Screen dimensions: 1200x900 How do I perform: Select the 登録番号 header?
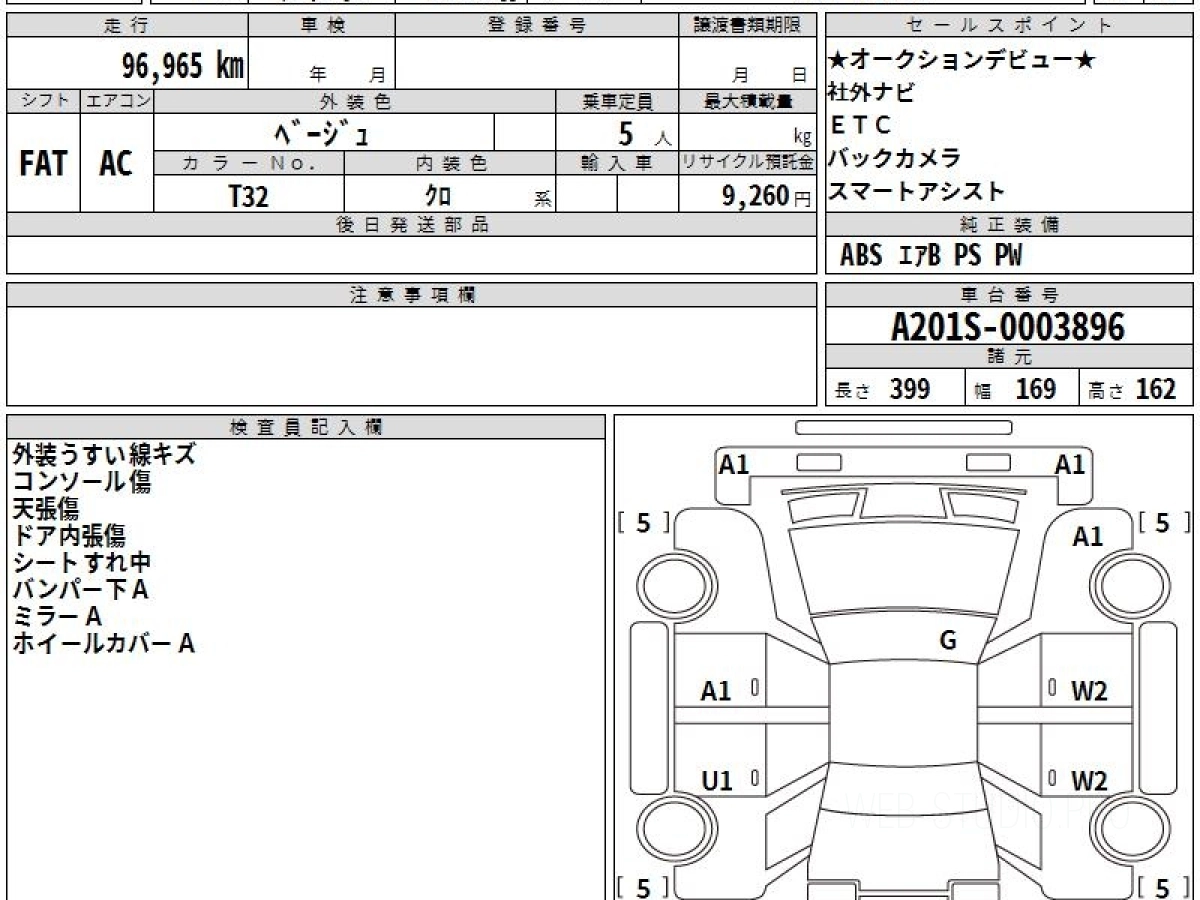point(536,26)
